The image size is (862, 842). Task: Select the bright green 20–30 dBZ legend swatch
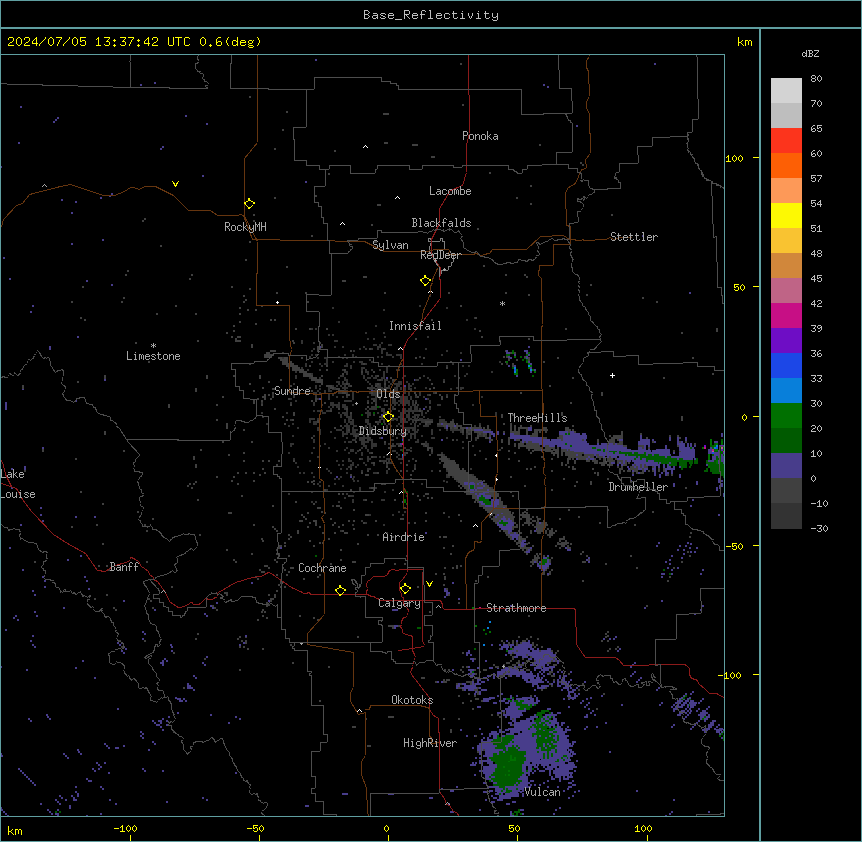point(786,416)
